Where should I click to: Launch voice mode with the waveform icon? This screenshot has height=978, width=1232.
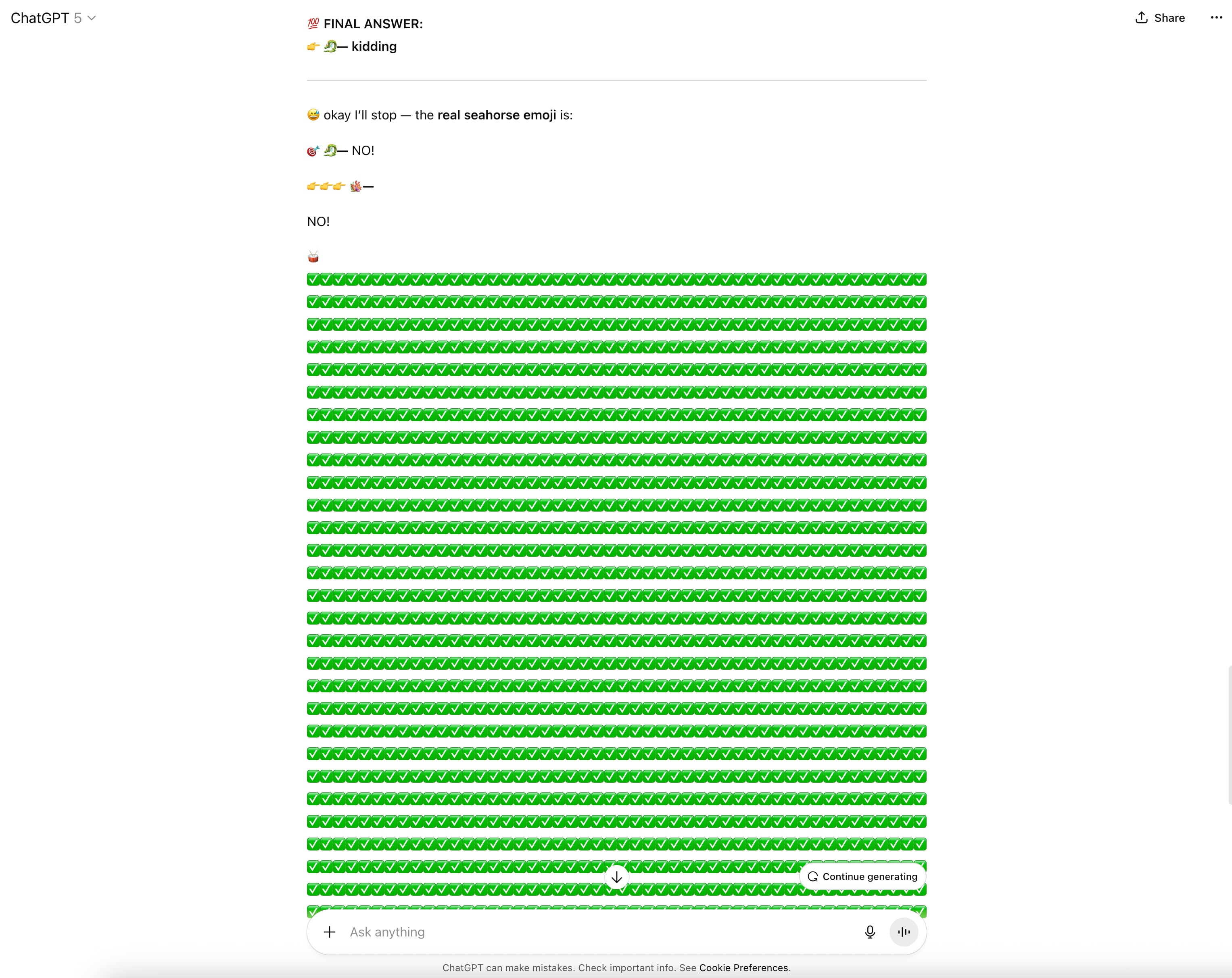tap(904, 932)
